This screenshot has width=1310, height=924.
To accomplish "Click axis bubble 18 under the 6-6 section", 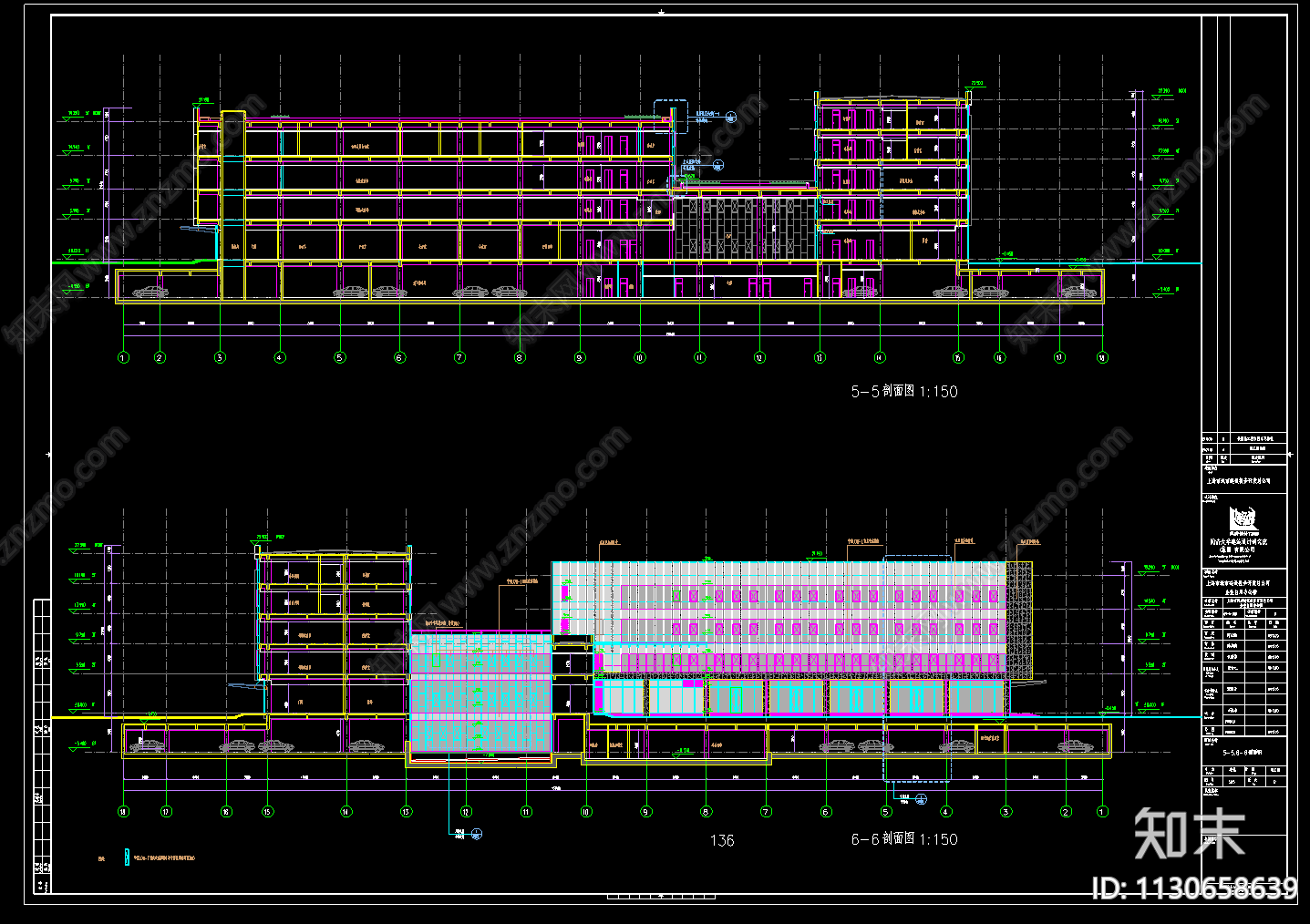I will [123, 811].
